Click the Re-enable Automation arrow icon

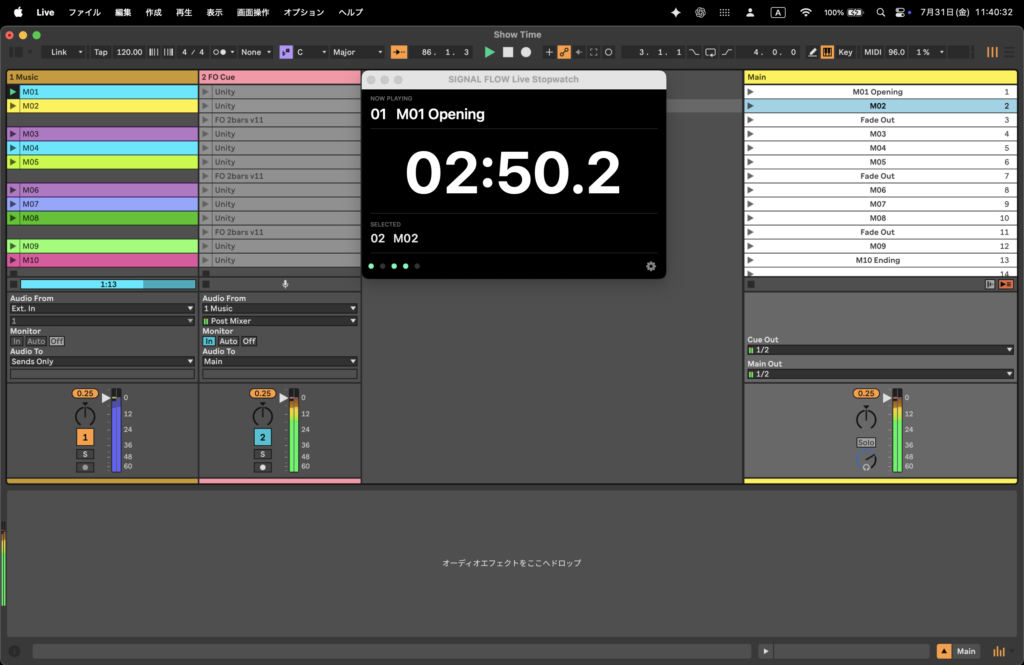click(x=579, y=52)
